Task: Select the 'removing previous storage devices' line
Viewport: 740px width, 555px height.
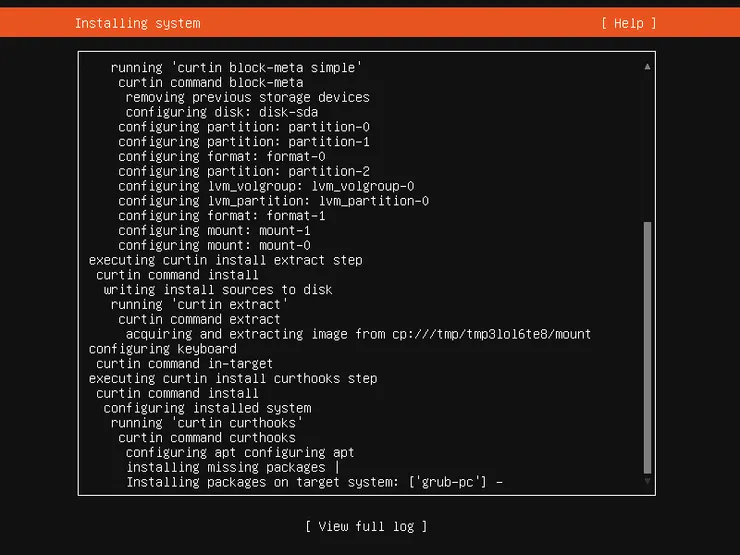Action: [x=247, y=97]
